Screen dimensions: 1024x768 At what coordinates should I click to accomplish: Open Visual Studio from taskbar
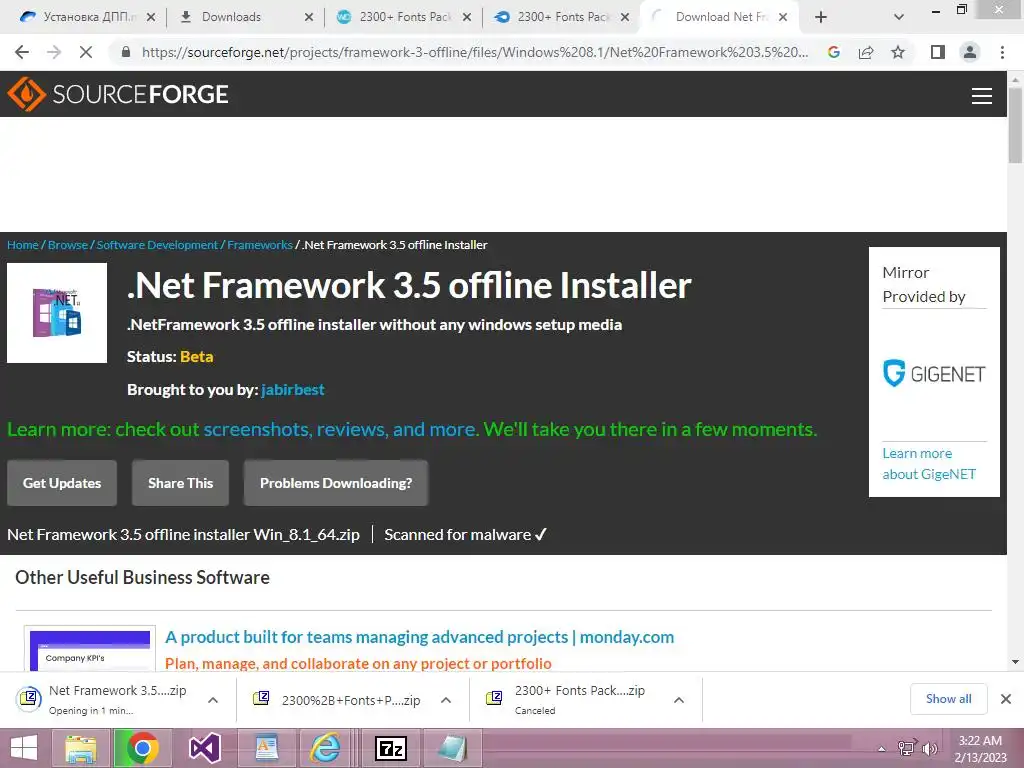pyautogui.click(x=204, y=748)
